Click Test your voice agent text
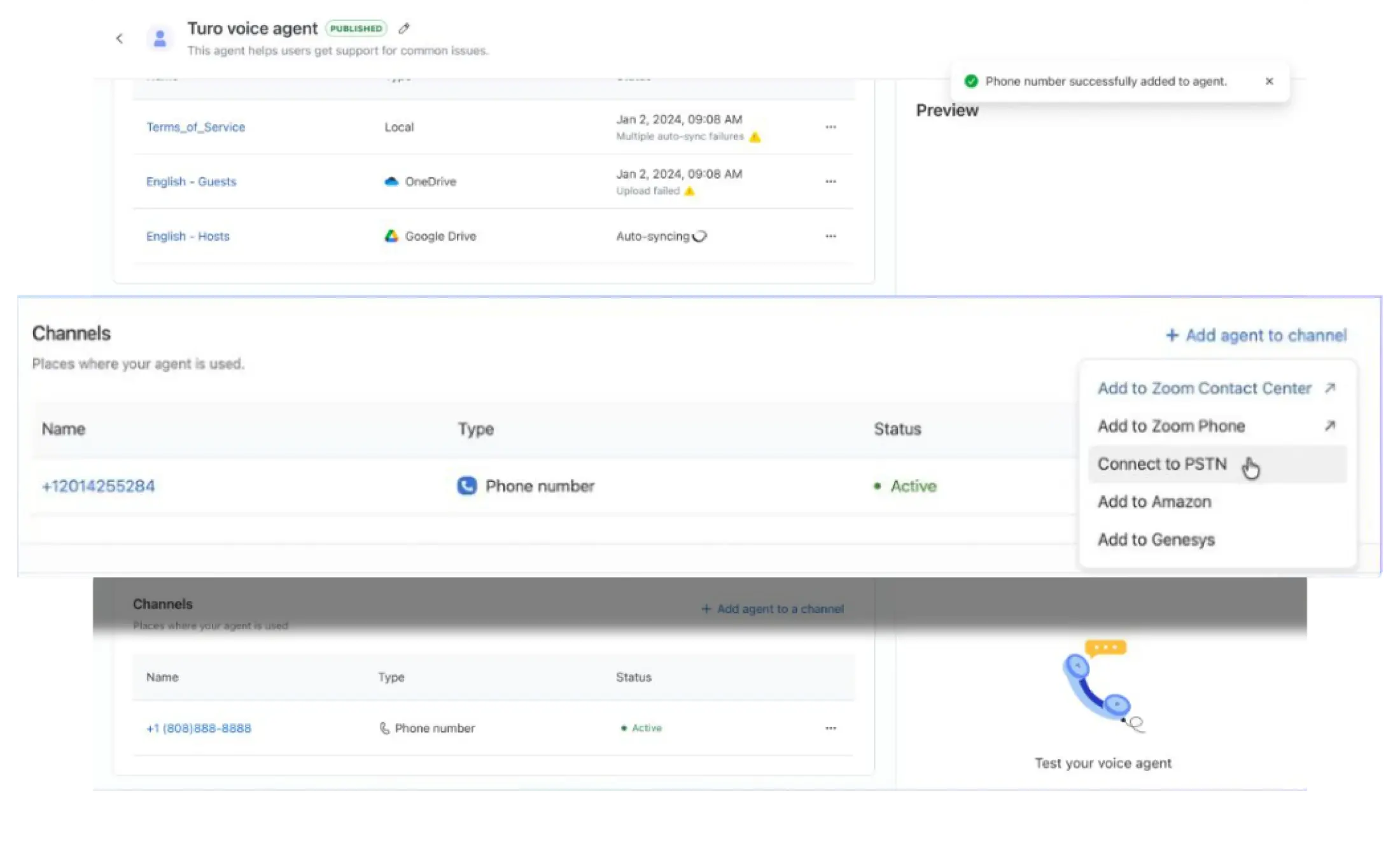This screenshot has width=1400, height=862. (1103, 763)
